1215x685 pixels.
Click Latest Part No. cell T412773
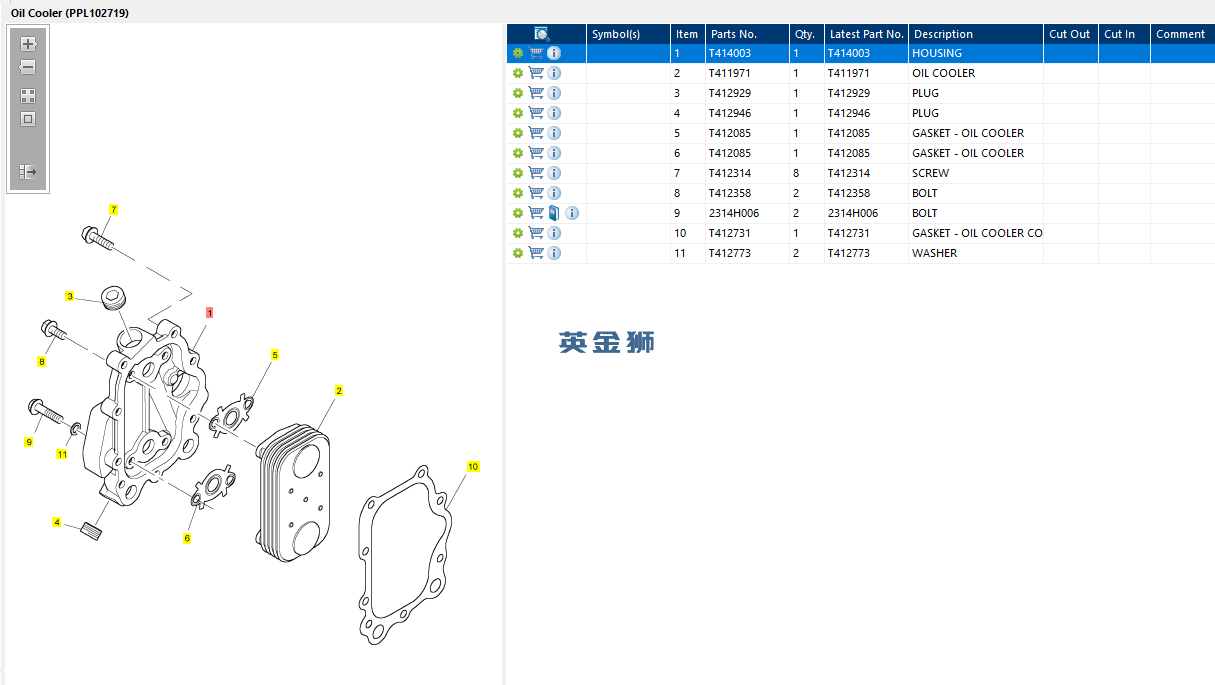866,253
